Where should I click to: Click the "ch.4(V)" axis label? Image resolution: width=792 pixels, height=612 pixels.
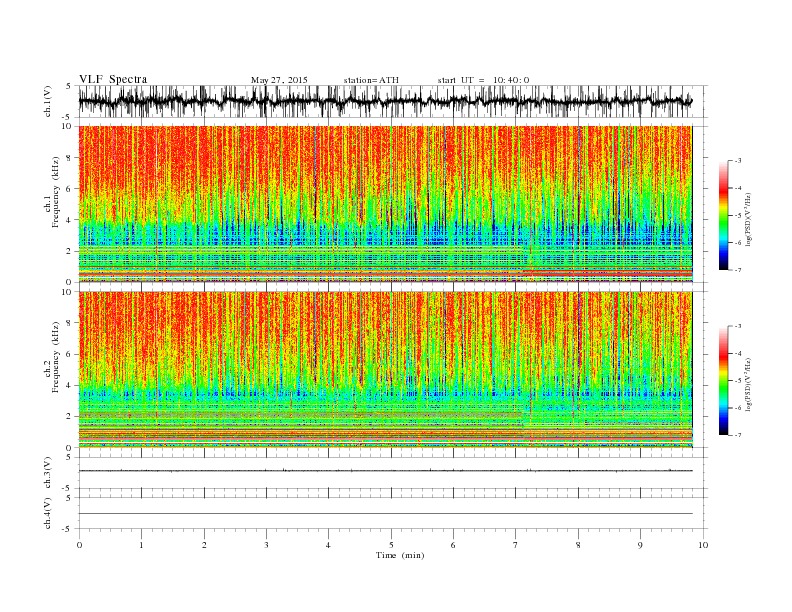[48, 513]
